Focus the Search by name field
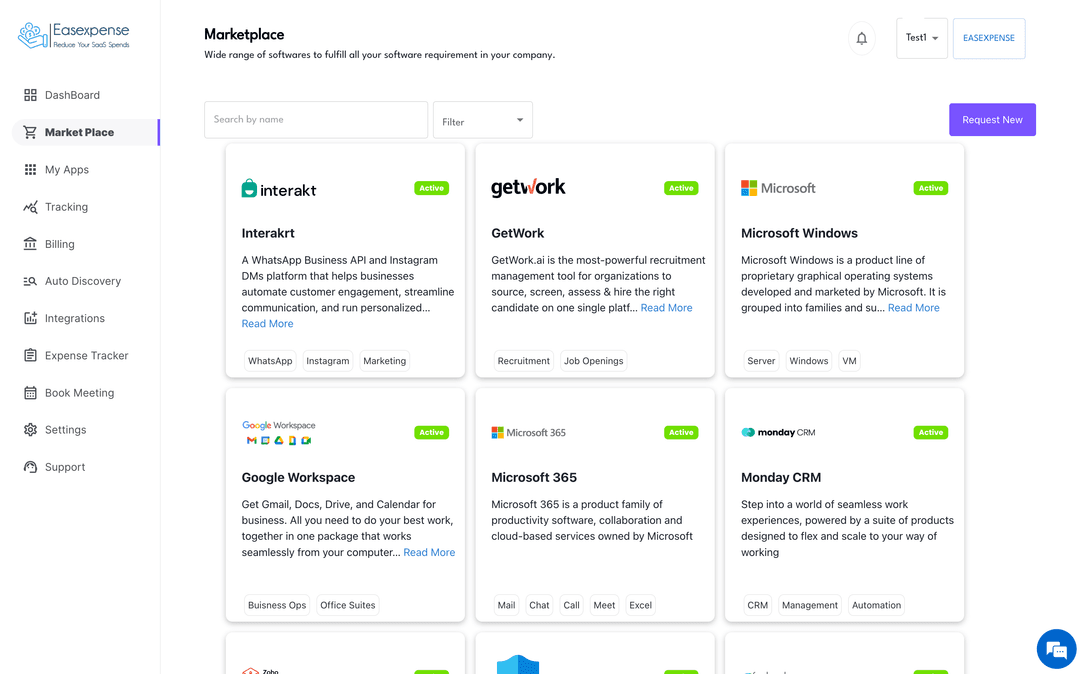The image size is (1080, 674). tap(316, 120)
